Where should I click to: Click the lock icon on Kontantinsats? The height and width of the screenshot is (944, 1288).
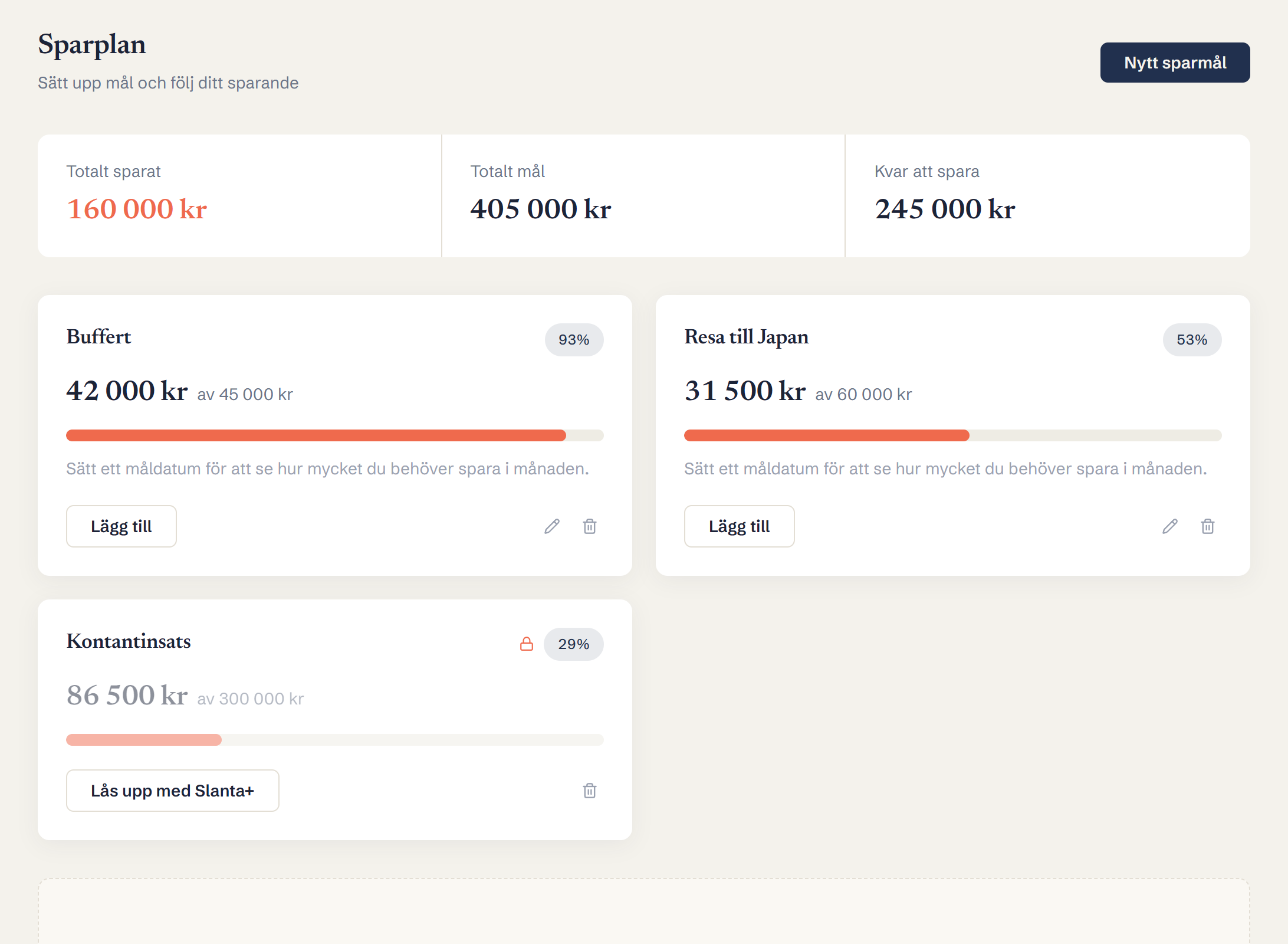[527, 644]
